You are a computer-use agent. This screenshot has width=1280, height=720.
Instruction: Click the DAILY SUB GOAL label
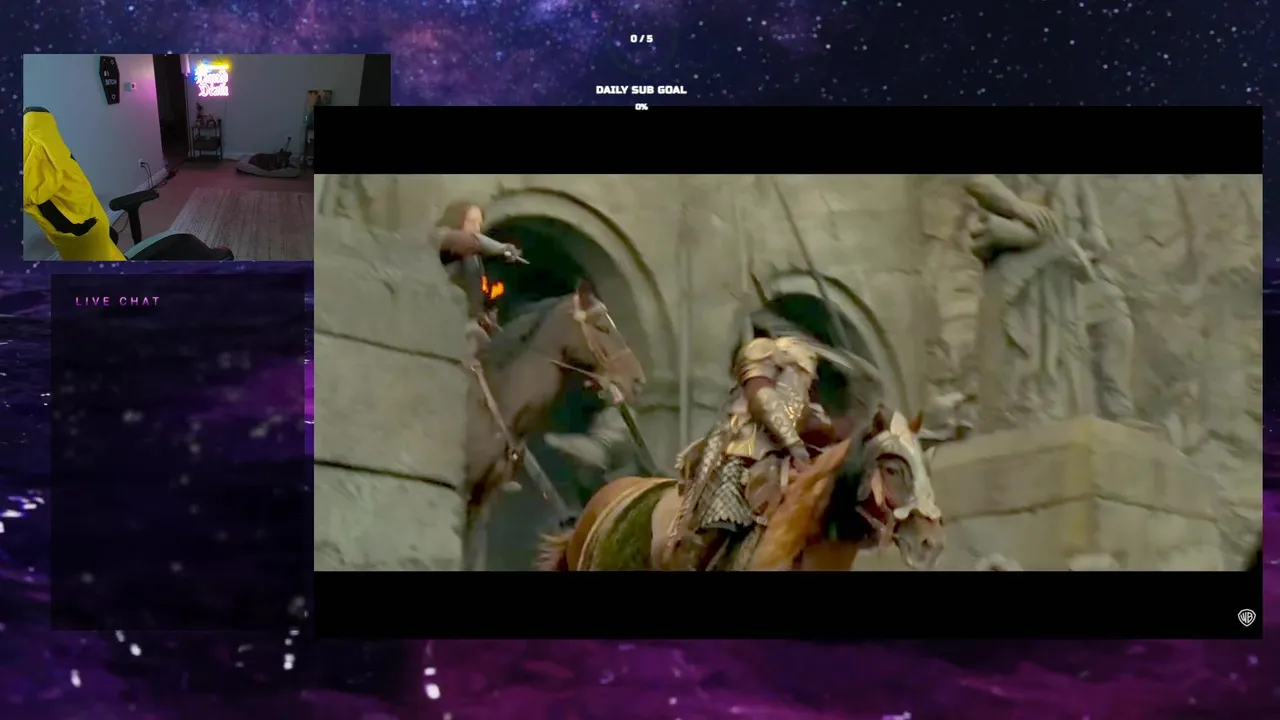coord(641,90)
